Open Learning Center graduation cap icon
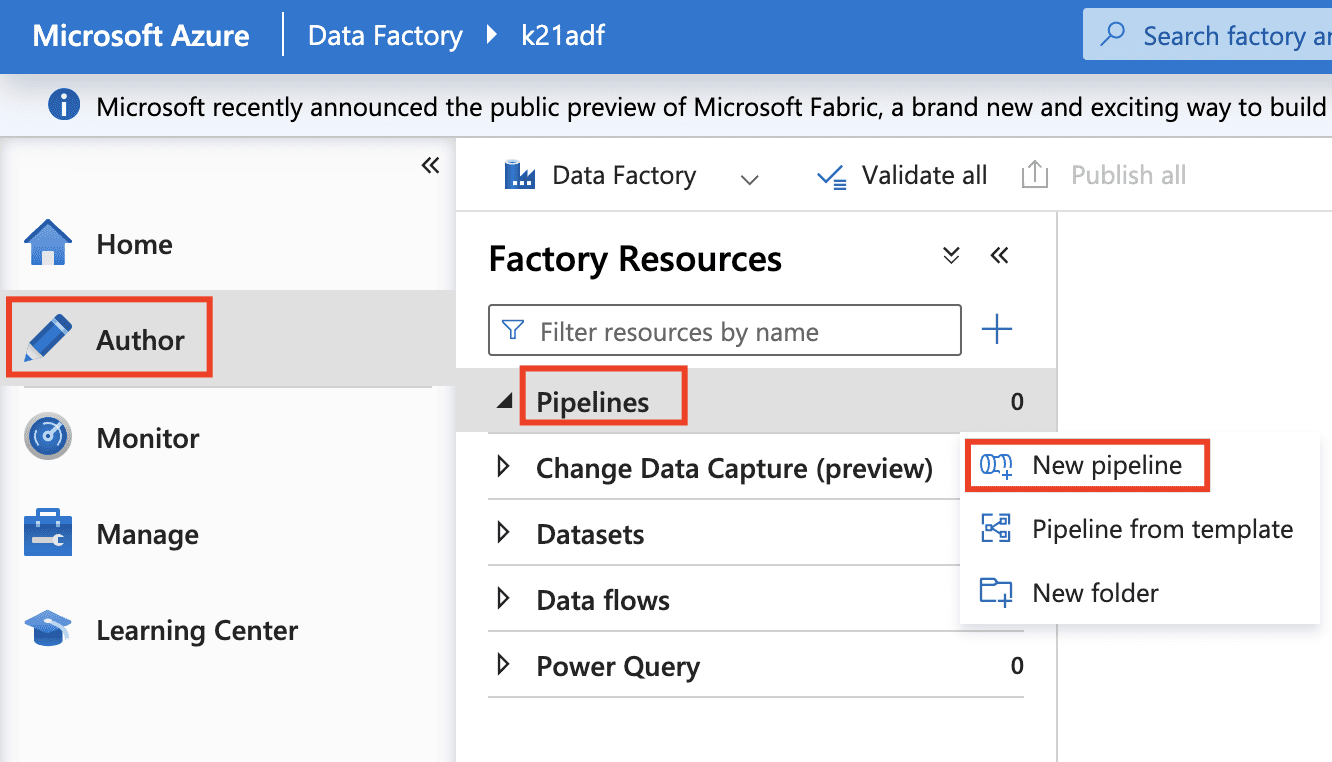1332x762 pixels. coord(48,630)
